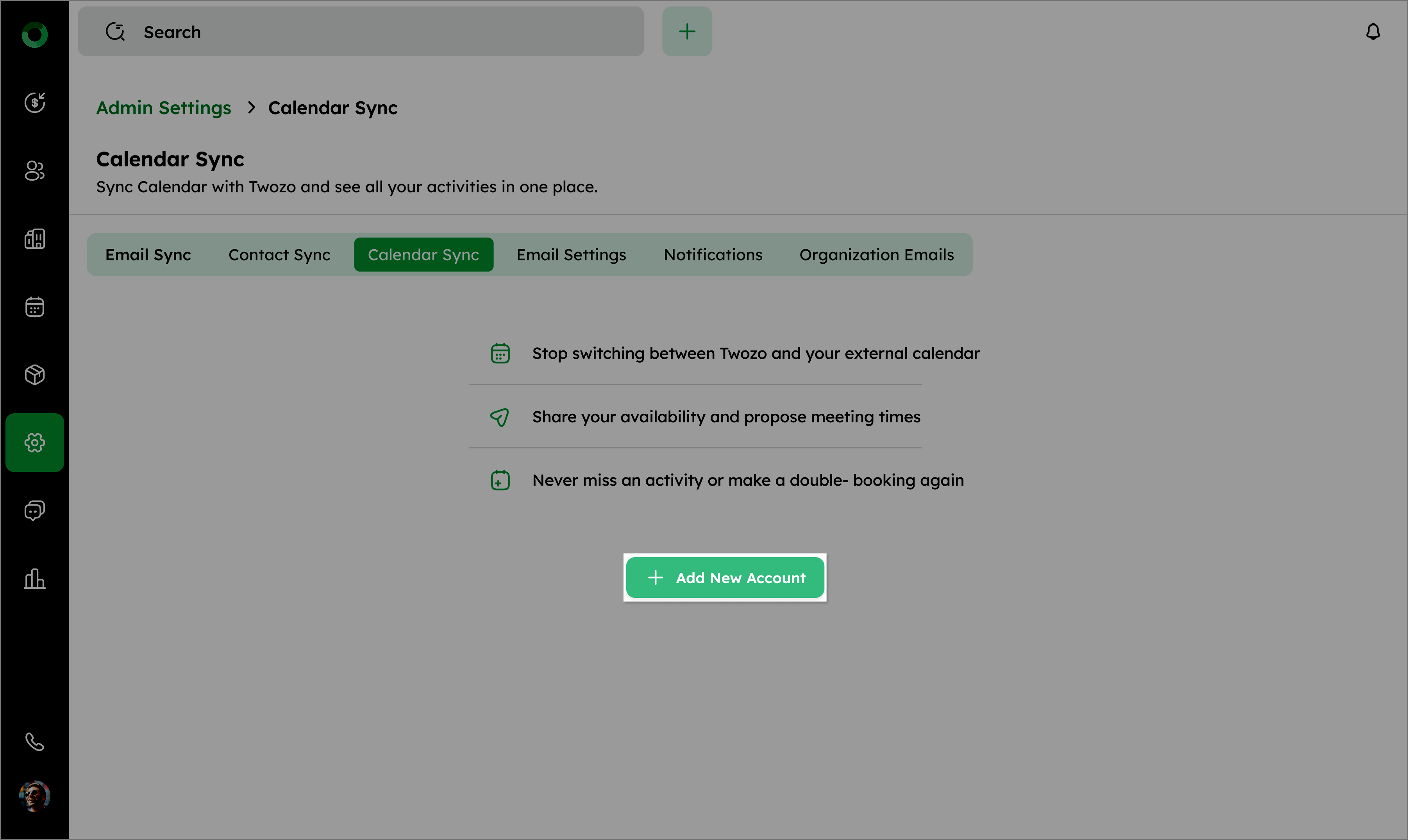The height and width of the screenshot is (840, 1408).
Task: Open the Conversations chat icon in sidebar
Action: [x=34, y=511]
